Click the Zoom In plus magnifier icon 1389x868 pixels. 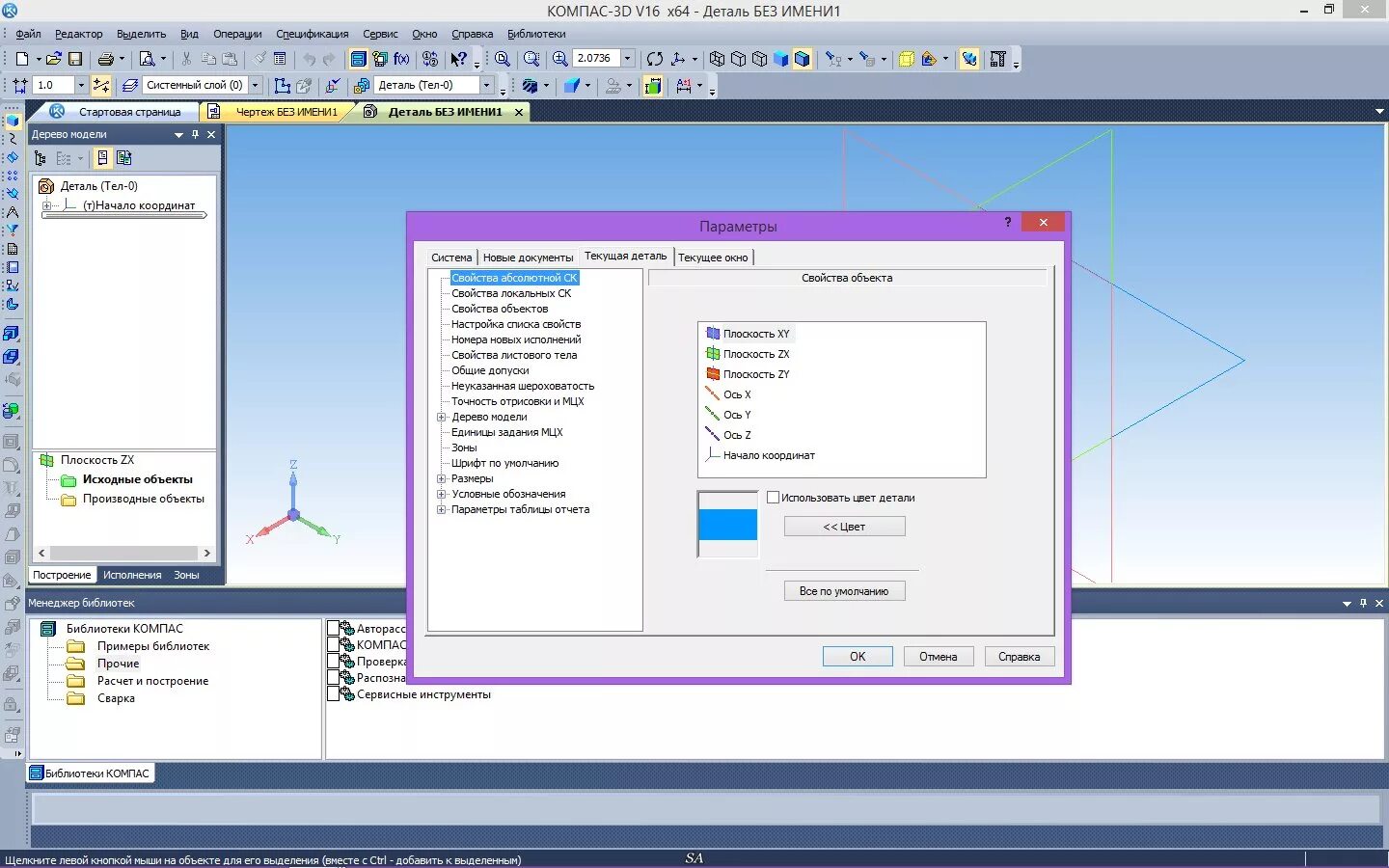tap(559, 59)
